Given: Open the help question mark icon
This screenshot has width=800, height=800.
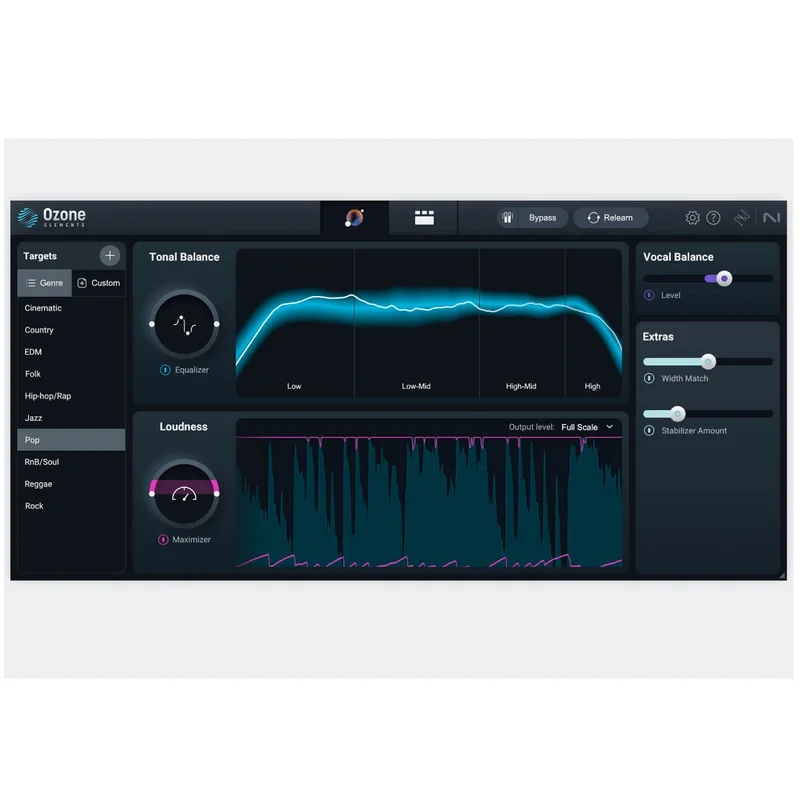Looking at the screenshot, I should click(x=713, y=218).
